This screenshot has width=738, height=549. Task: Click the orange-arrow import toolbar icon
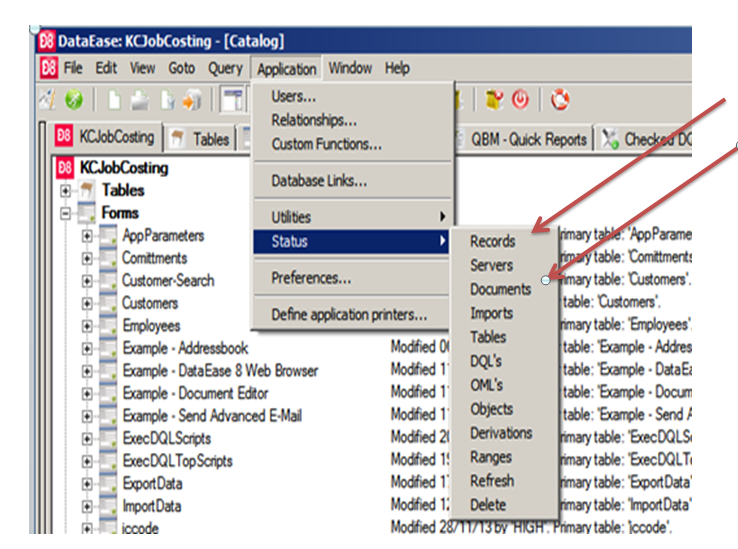pos(192,100)
